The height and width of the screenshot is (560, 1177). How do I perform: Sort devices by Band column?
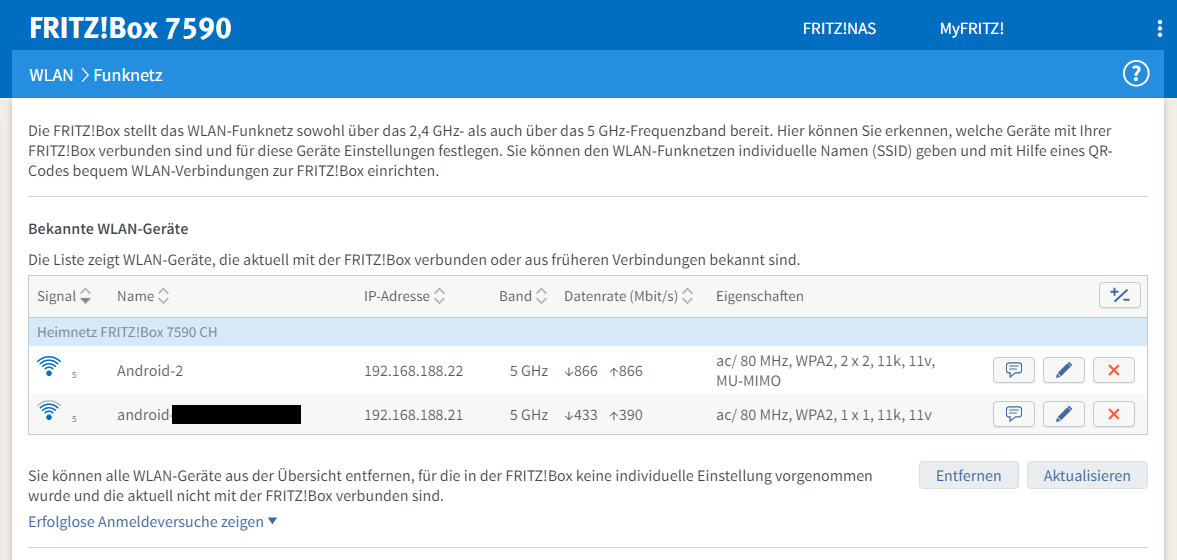pyautogui.click(x=523, y=297)
